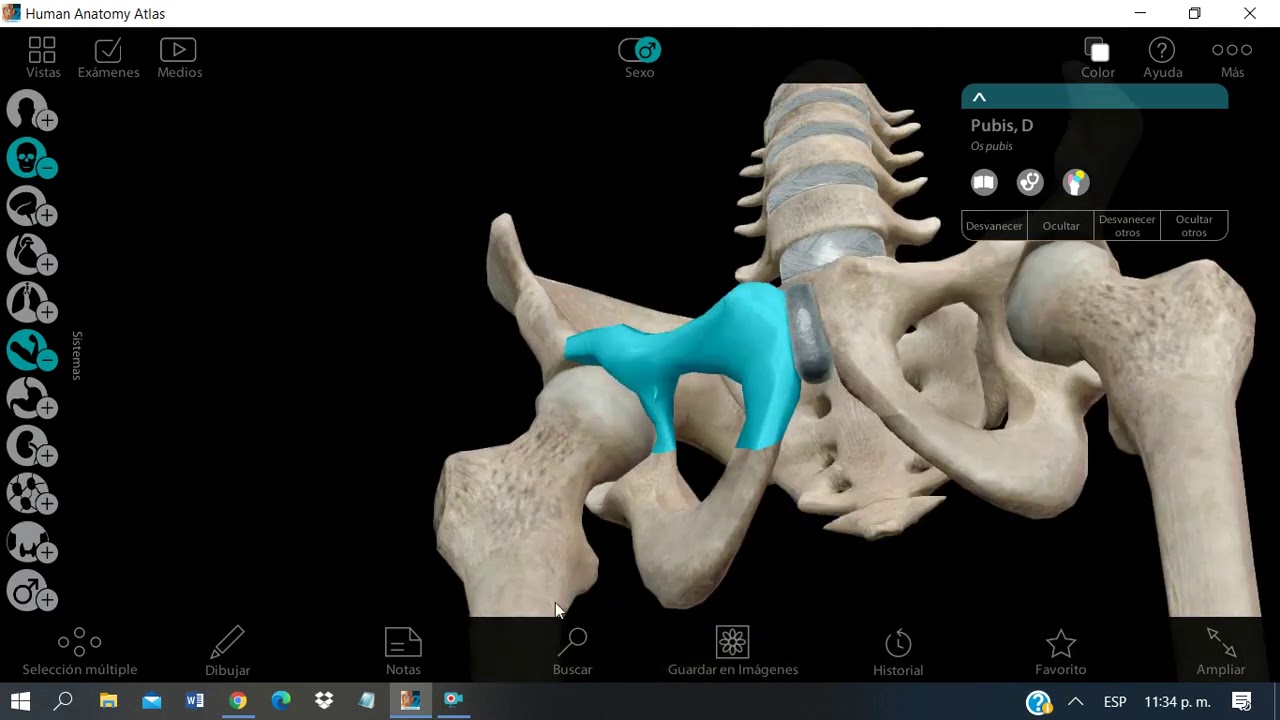Open the Exámenes quizzes section
This screenshot has height=720, width=1280.
point(108,57)
